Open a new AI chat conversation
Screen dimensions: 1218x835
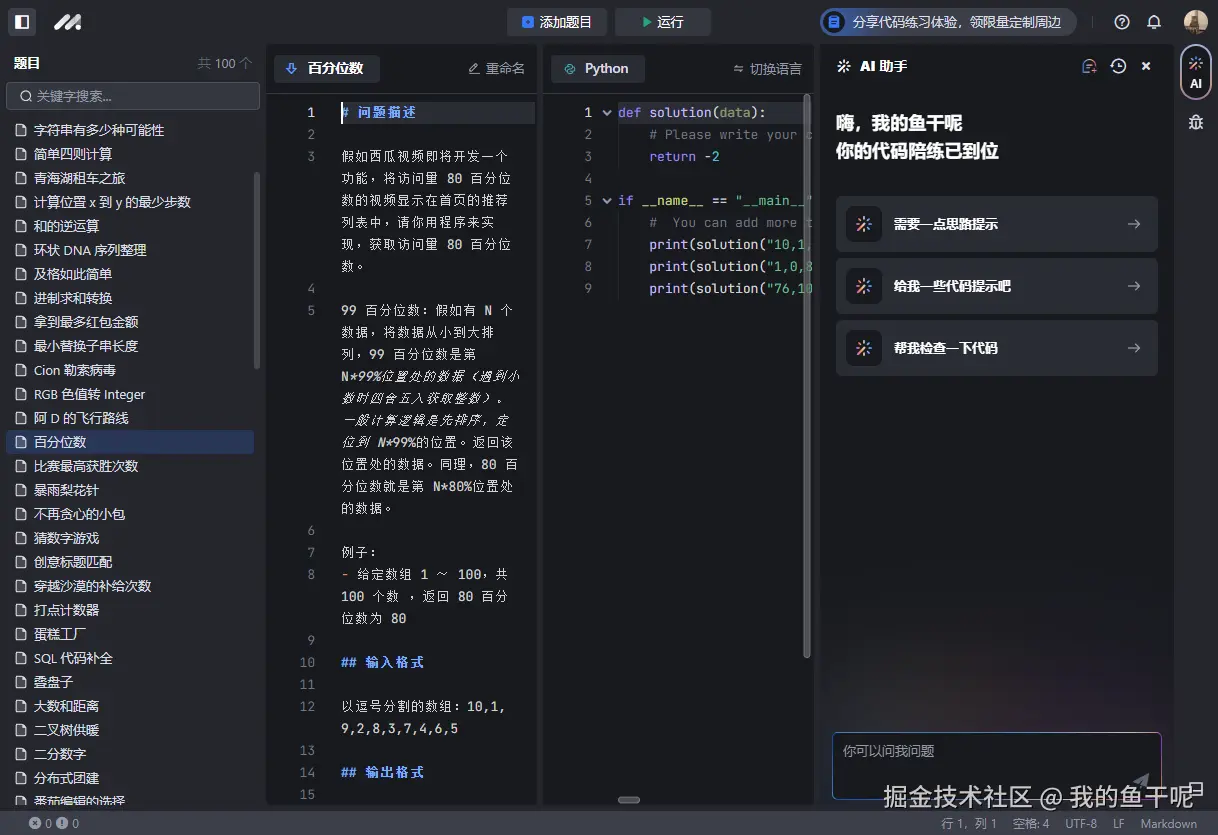point(1089,66)
